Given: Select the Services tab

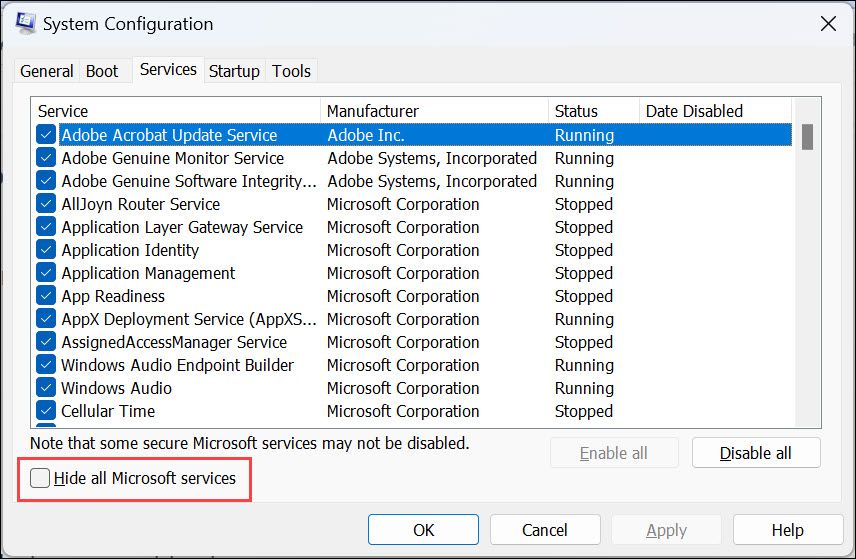Looking at the screenshot, I should (x=168, y=70).
